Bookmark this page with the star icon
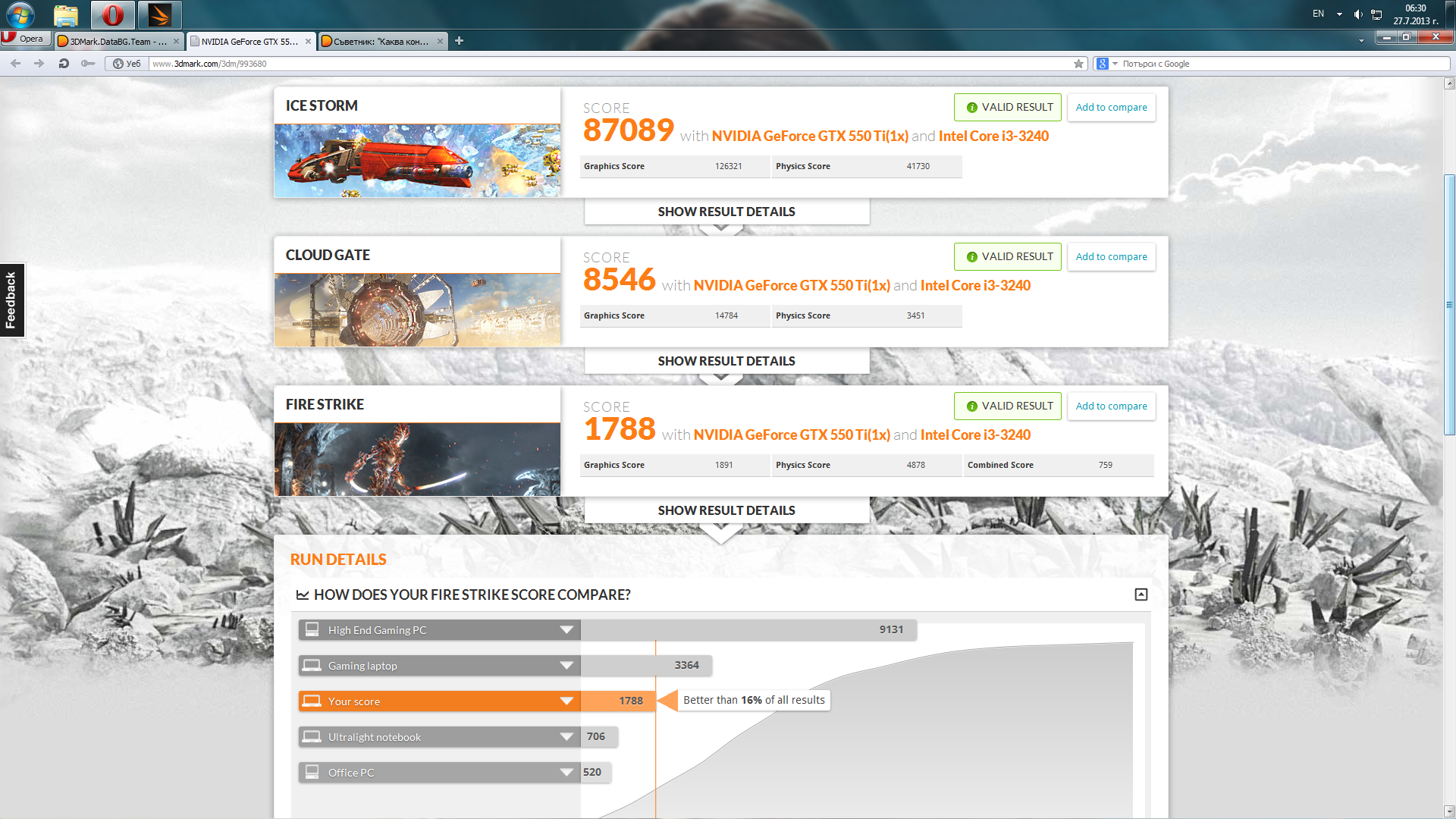This screenshot has height=819, width=1456. (1078, 64)
